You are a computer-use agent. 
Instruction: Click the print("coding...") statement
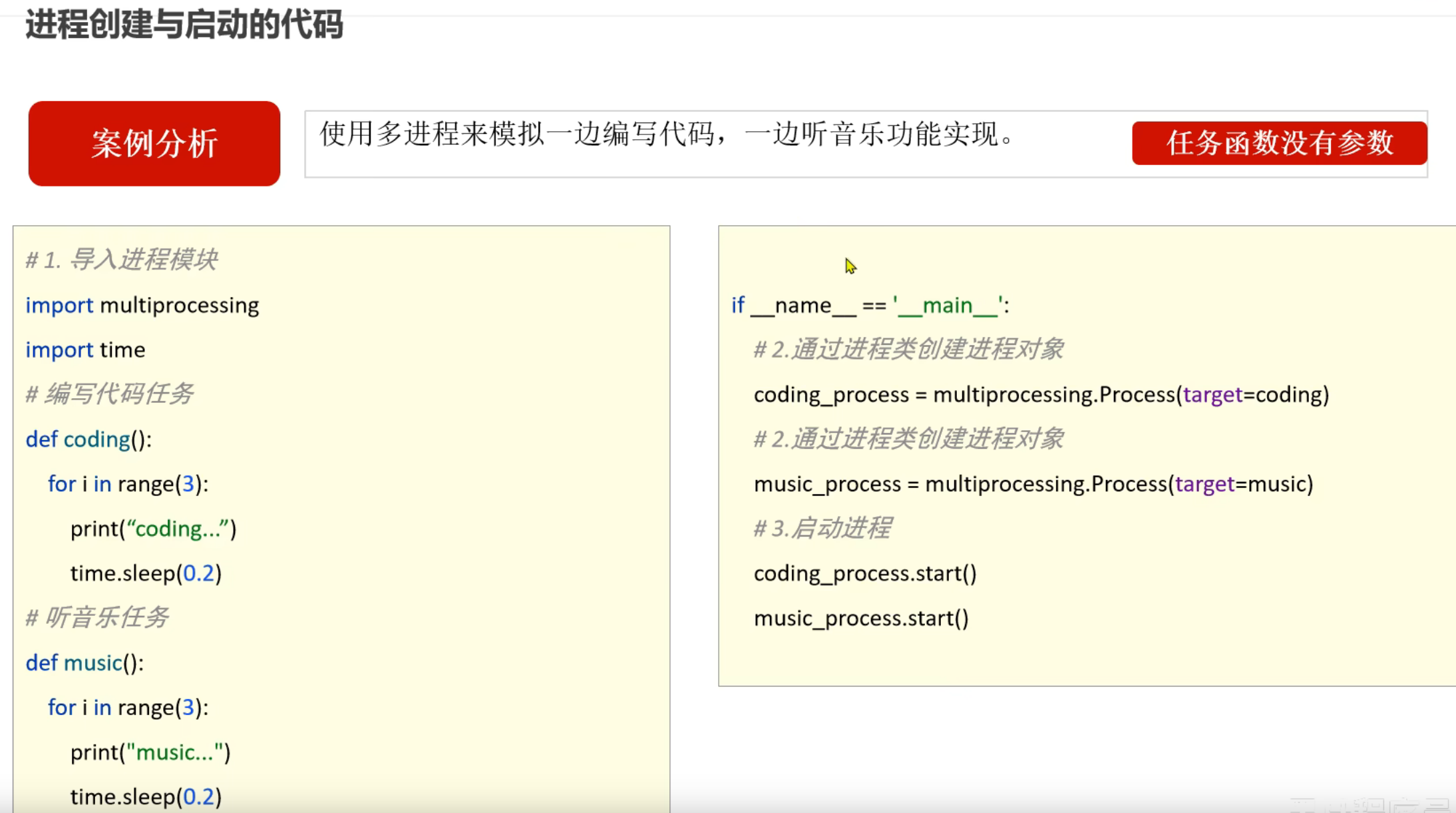[153, 529]
